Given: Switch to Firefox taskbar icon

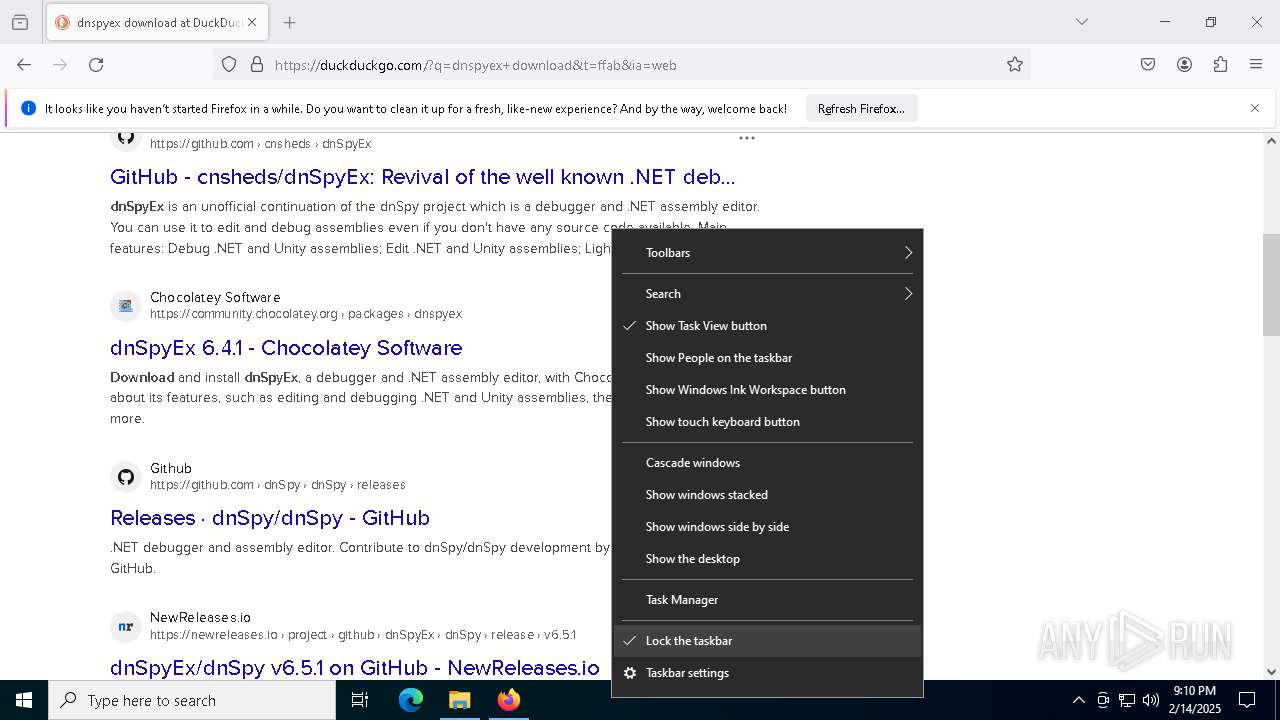Looking at the screenshot, I should pos(509,700).
